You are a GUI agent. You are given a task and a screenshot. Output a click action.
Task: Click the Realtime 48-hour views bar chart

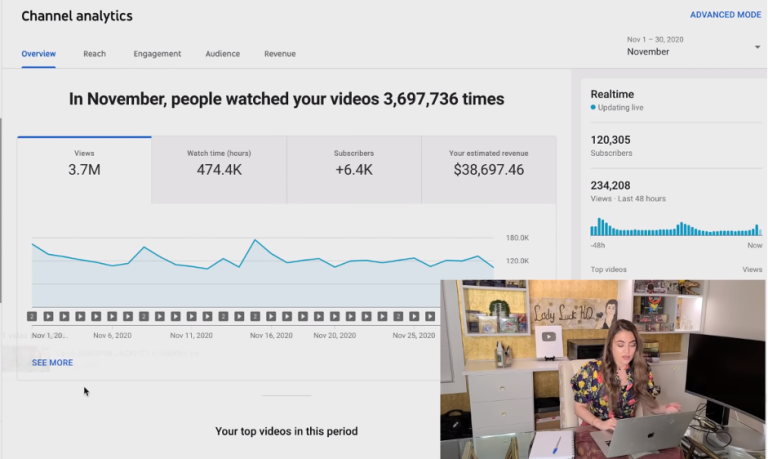pyautogui.click(x=676, y=227)
